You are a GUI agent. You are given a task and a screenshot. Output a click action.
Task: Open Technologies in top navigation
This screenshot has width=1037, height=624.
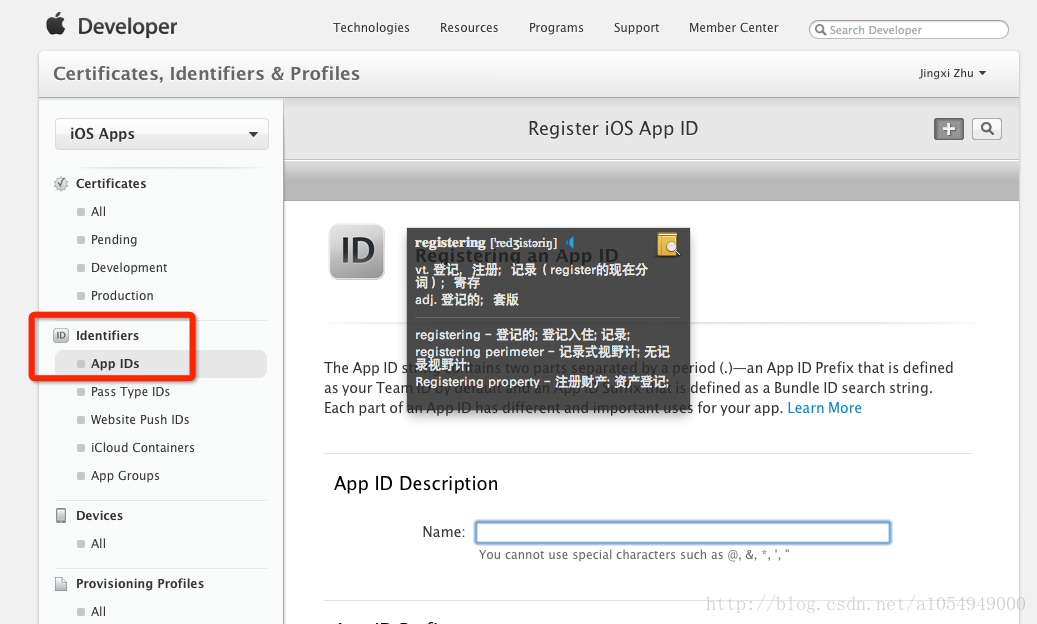(x=371, y=28)
